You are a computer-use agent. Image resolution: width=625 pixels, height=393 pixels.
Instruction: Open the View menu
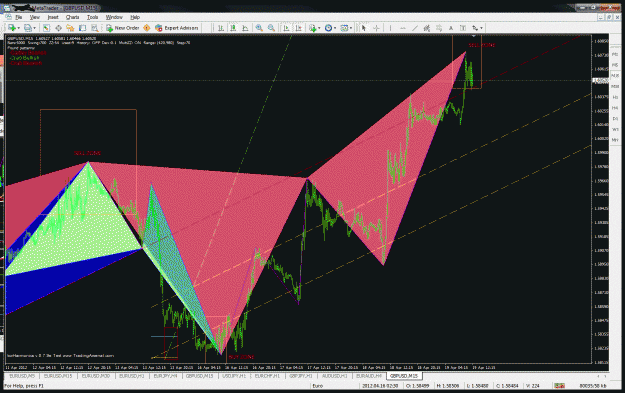coord(35,17)
